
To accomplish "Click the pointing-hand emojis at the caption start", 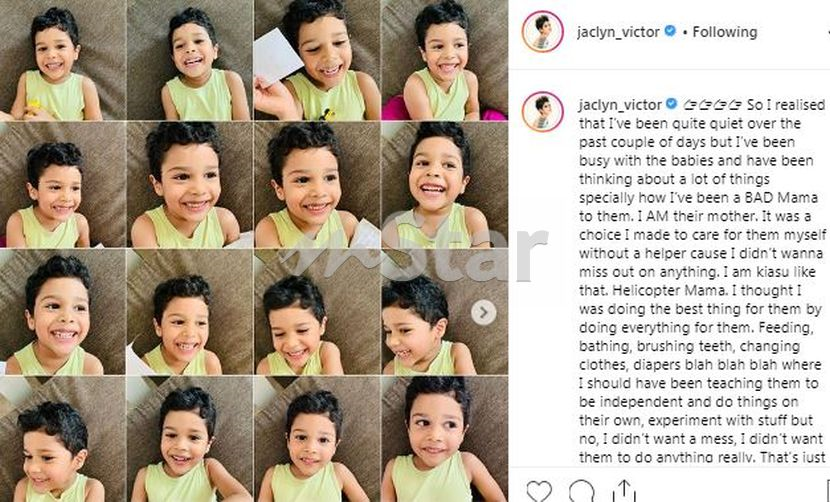I will pyautogui.click(x=712, y=104).
